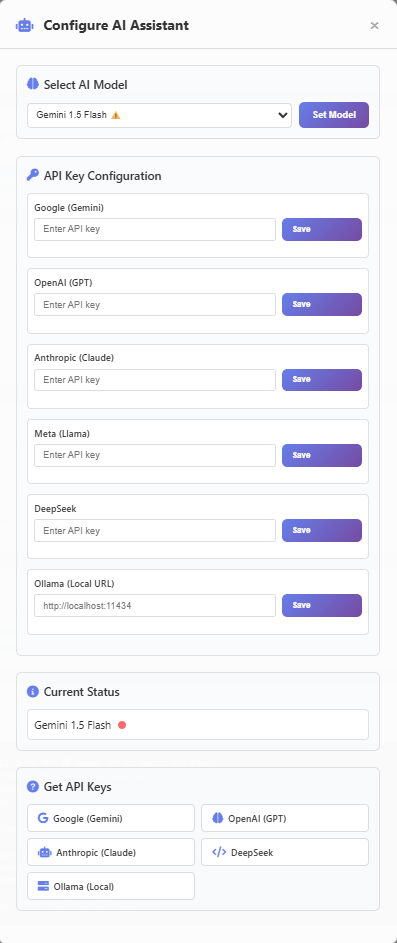The height and width of the screenshot is (943, 397).
Task: Click the robot icon in the Anthropic (Claude) link
Action: [44, 852]
